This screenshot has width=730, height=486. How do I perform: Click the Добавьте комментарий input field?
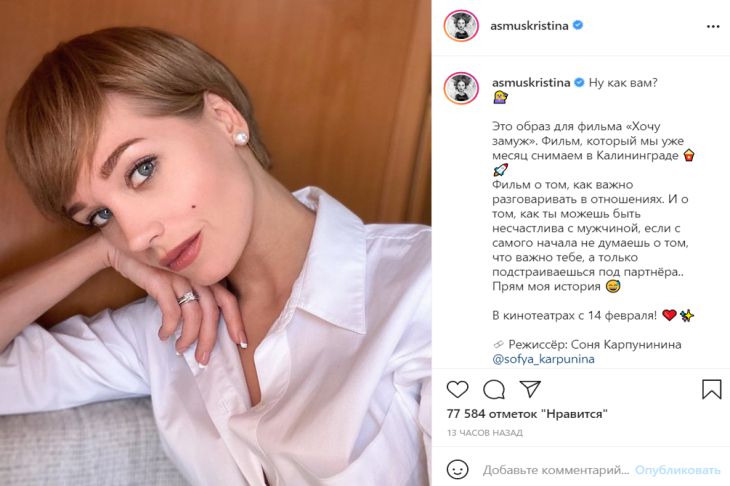(555, 470)
